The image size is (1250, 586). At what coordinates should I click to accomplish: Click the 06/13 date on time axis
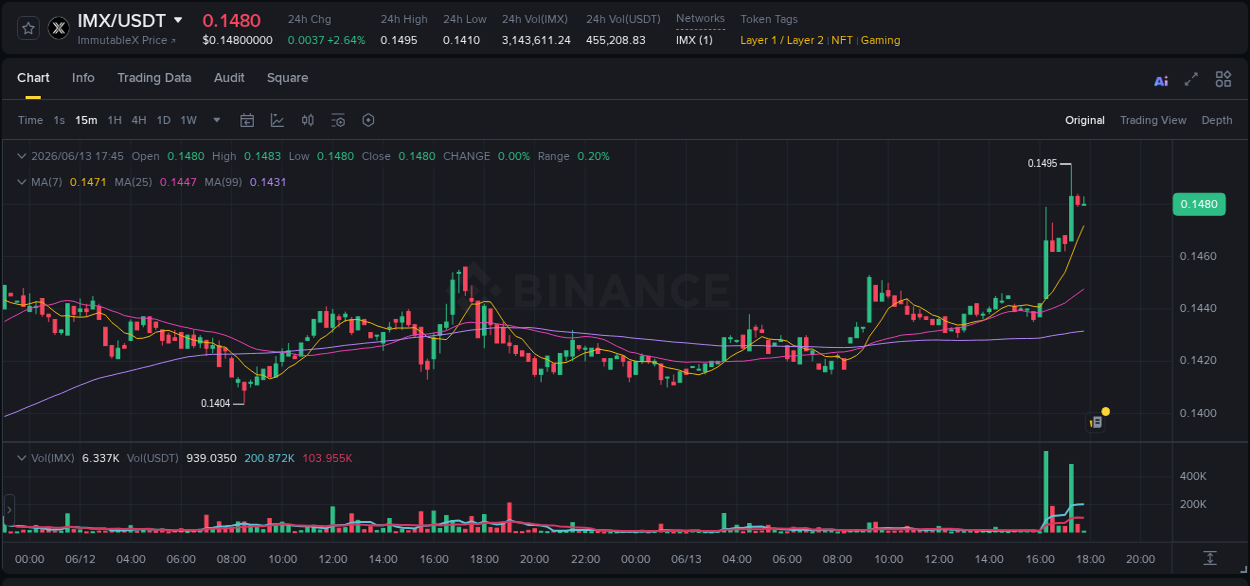pos(686,559)
